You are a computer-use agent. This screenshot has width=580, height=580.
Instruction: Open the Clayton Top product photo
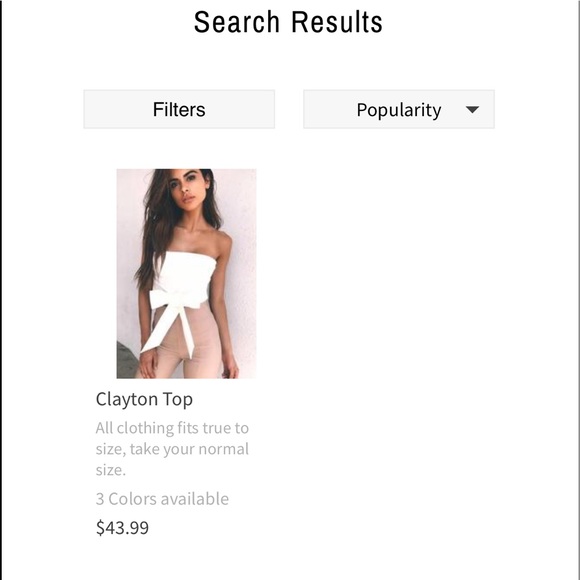[186, 274]
